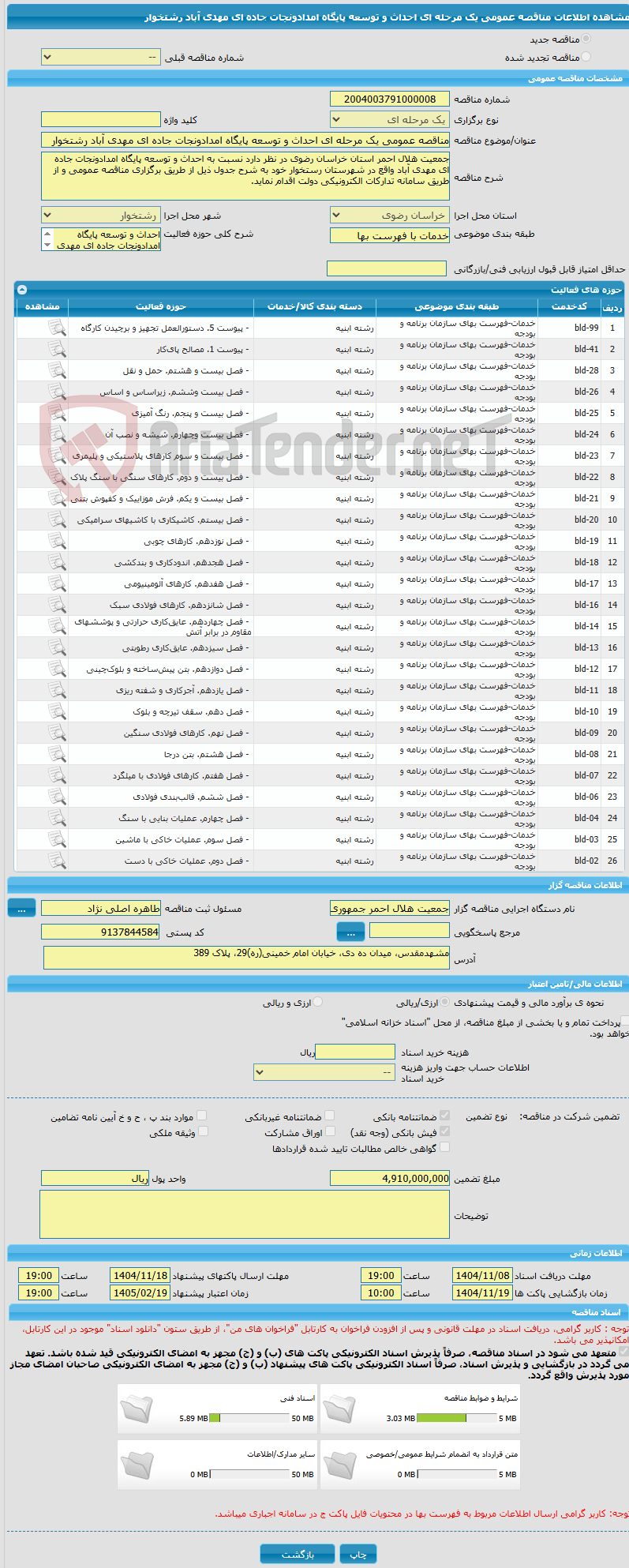Sort by the طبقه بندی موضوعی column header

click(x=459, y=306)
